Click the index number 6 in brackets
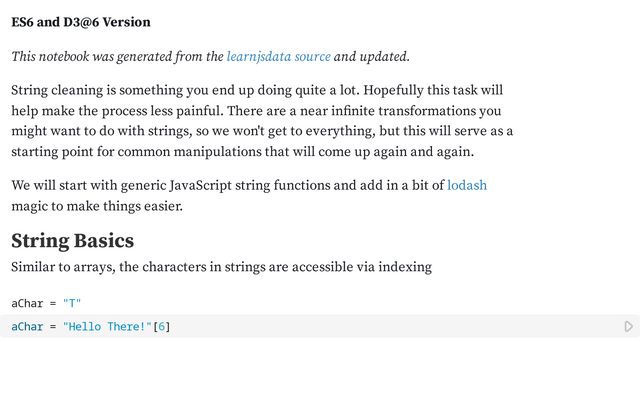This screenshot has width=640, height=400. pos(162,327)
